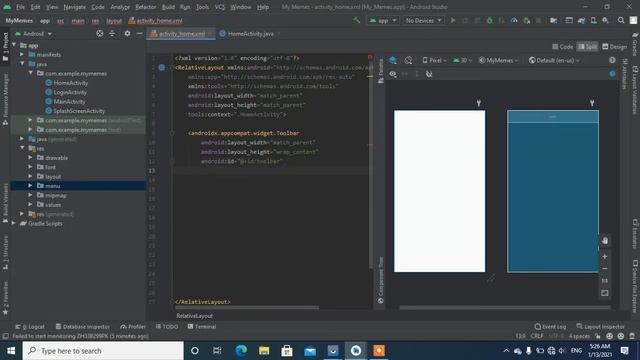Screen dimensions: 640x360
Task: Open Microsoft Edge from the taskbar
Action: pyautogui.click(x=241, y=351)
